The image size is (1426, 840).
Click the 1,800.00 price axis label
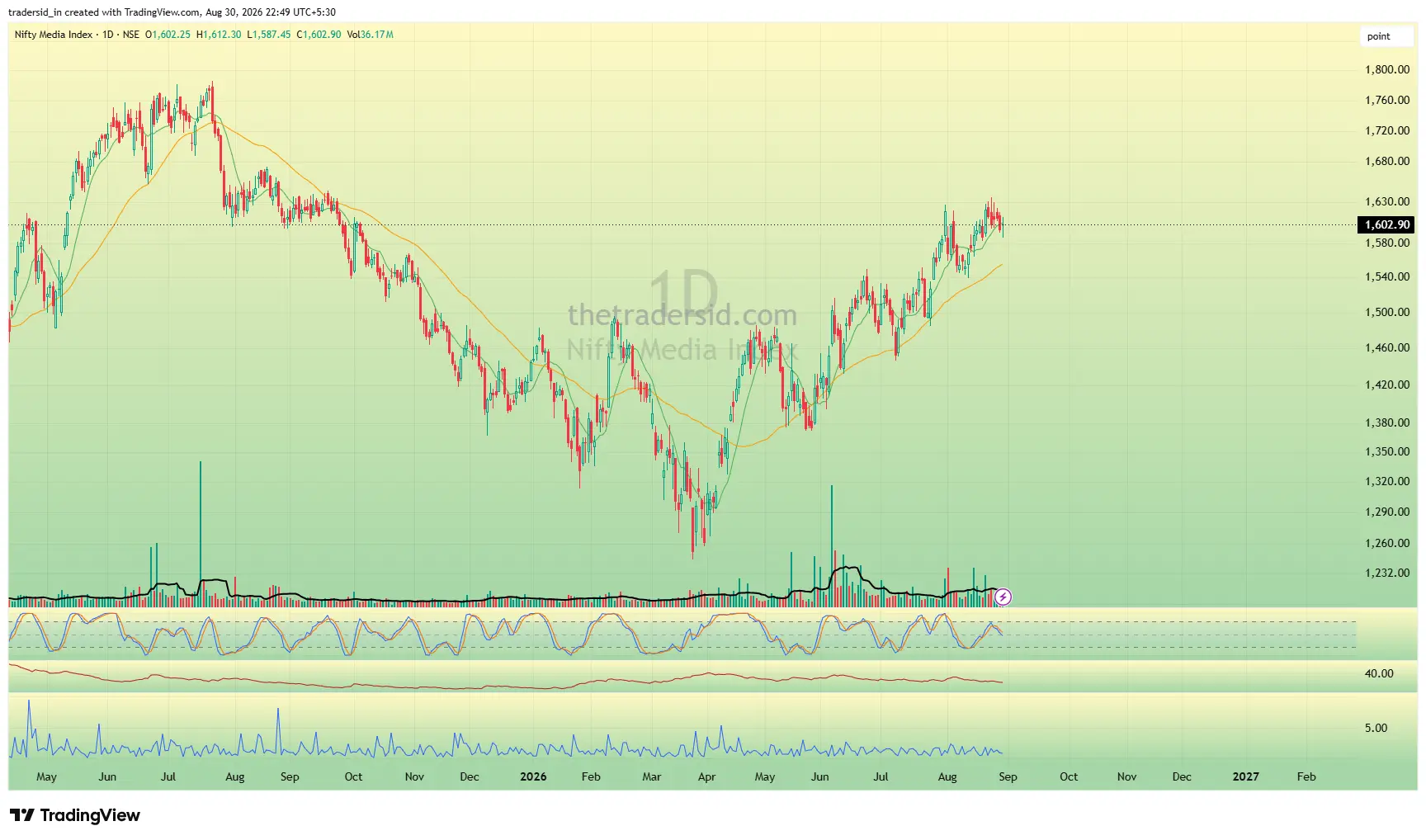pyautogui.click(x=1387, y=69)
